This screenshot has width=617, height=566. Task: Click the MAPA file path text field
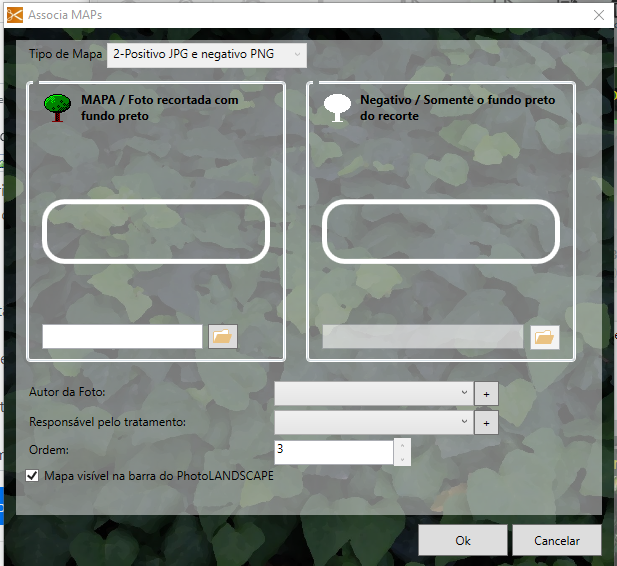122,337
